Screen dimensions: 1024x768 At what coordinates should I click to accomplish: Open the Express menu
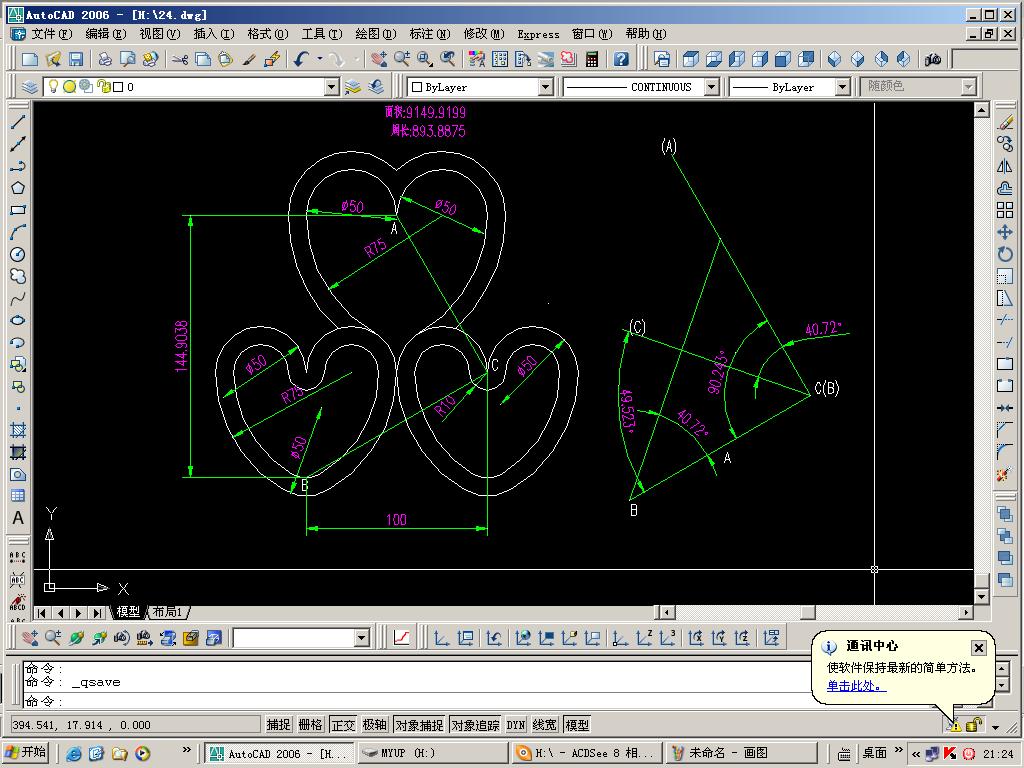[538, 34]
